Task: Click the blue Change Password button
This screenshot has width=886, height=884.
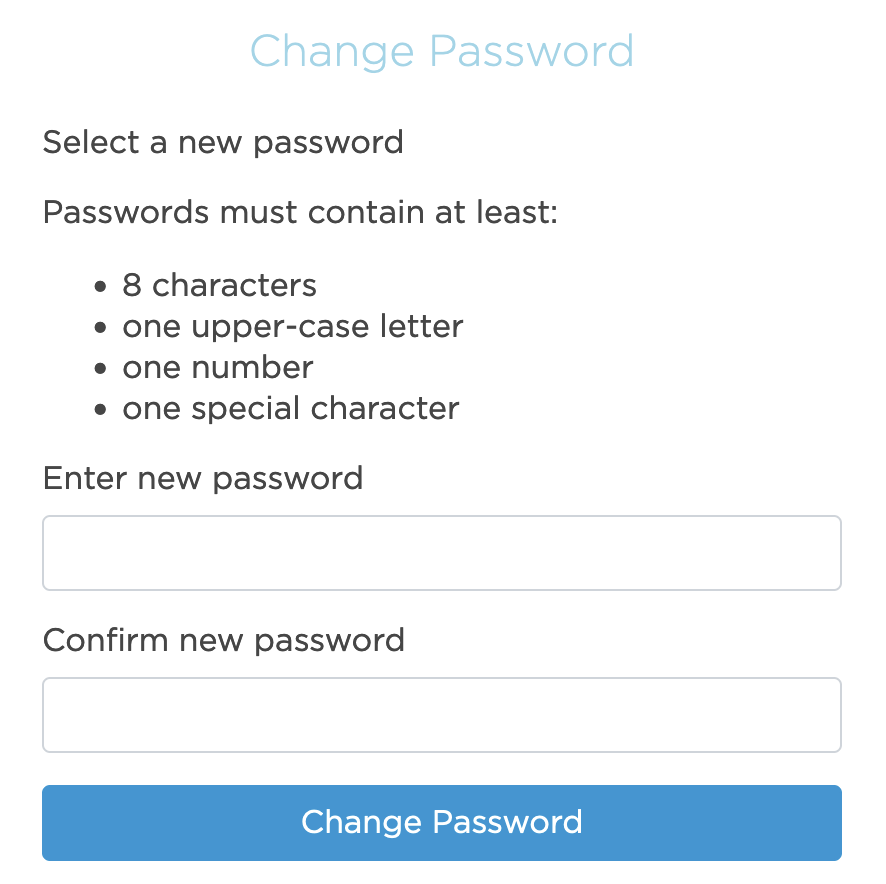Action: [442, 822]
